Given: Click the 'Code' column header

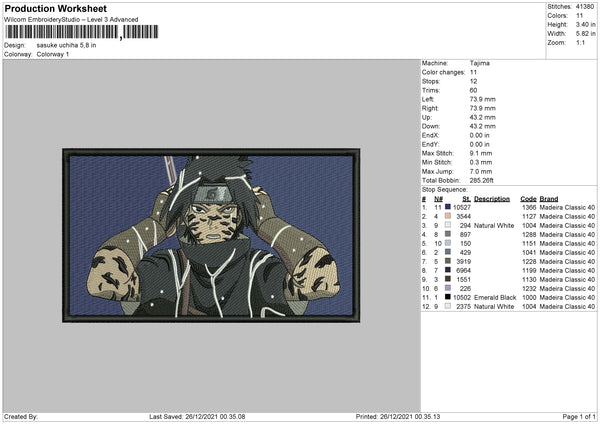Looking at the screenshot, I should [x=528, y=199].
